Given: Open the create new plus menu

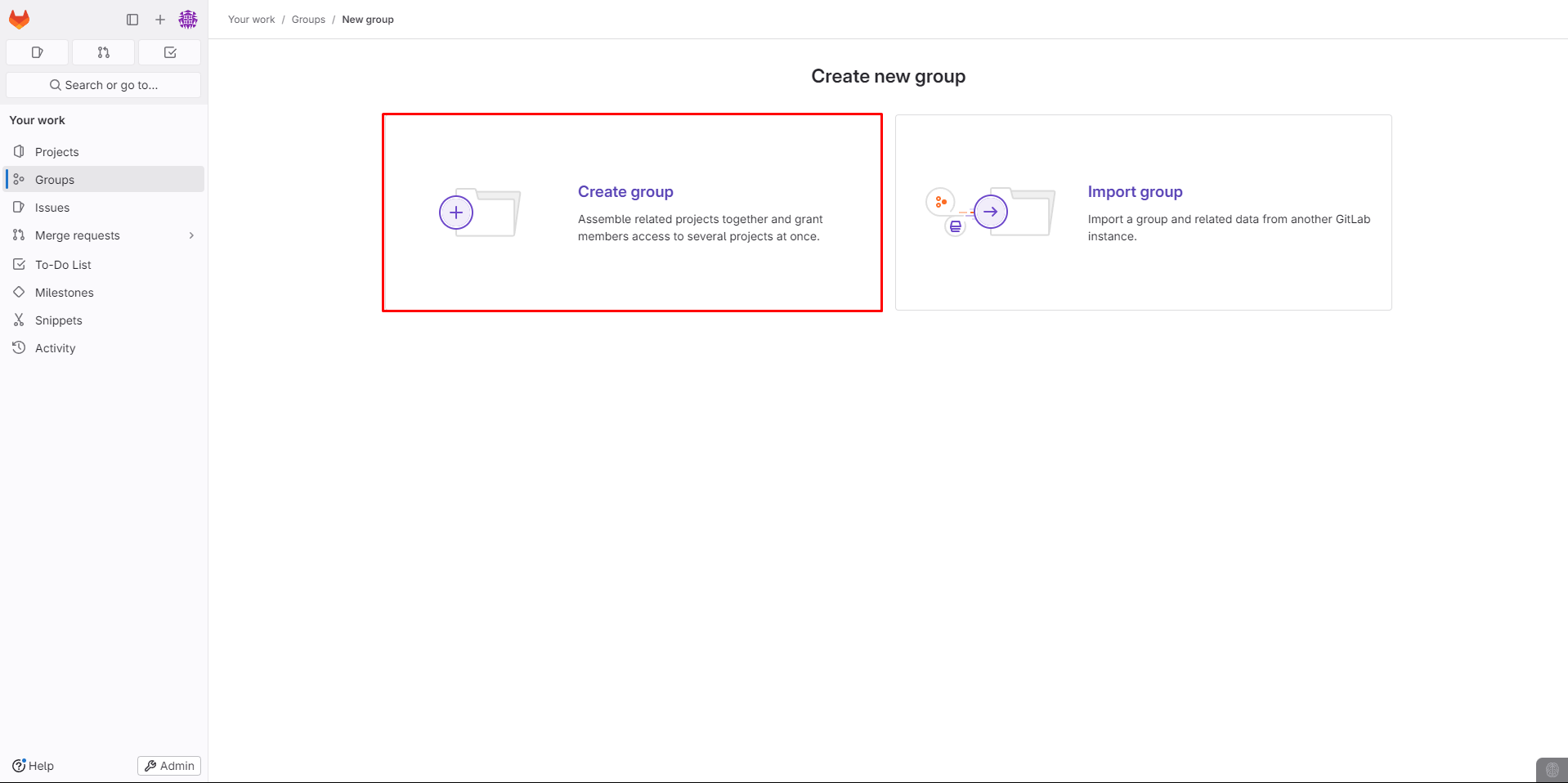Looking at the screenshot, I should [160, 20].
